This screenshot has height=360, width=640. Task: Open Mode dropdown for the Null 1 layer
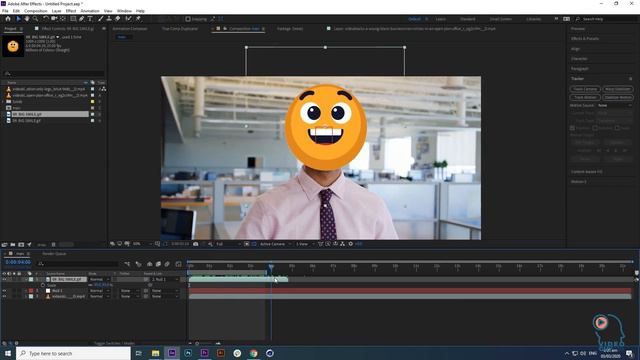(99, 291)
